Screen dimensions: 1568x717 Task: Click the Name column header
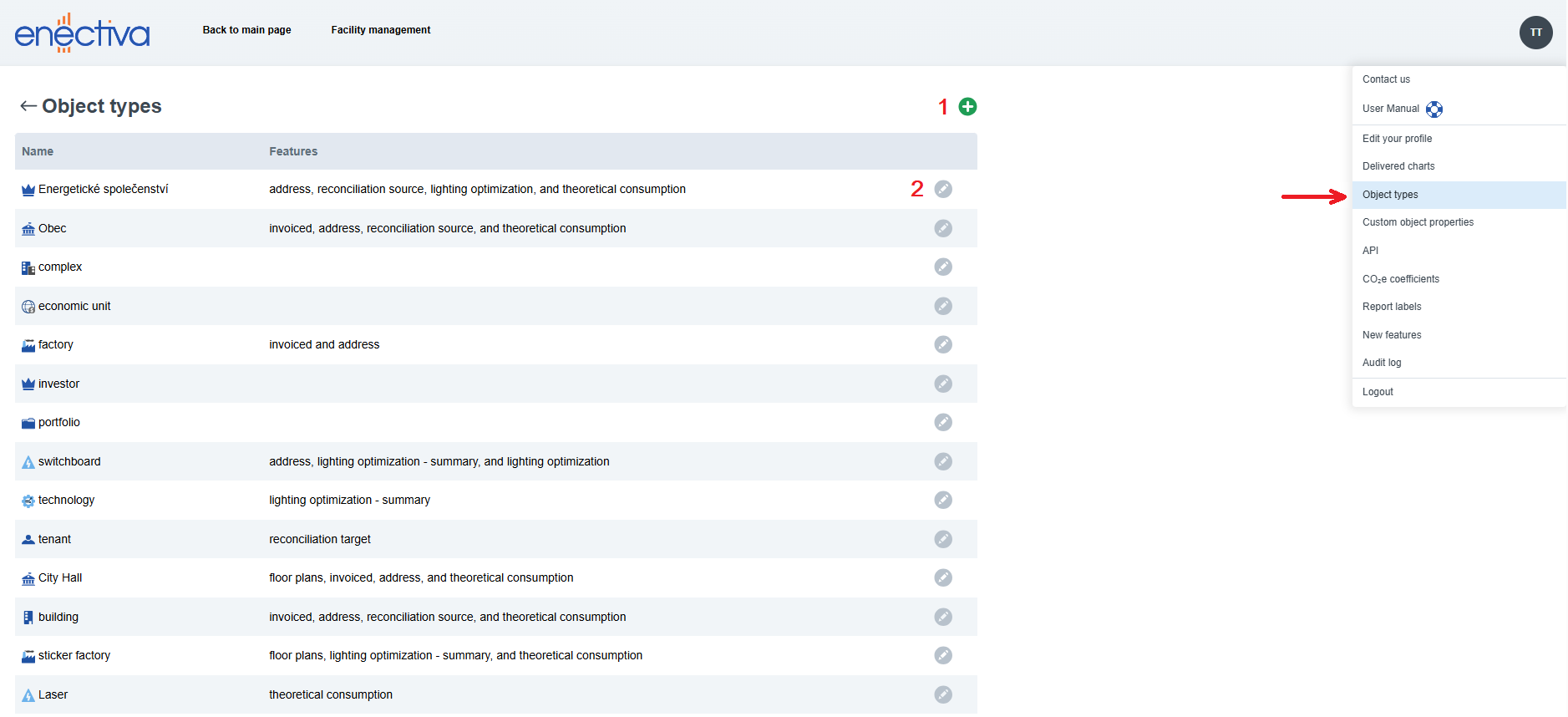38,151
